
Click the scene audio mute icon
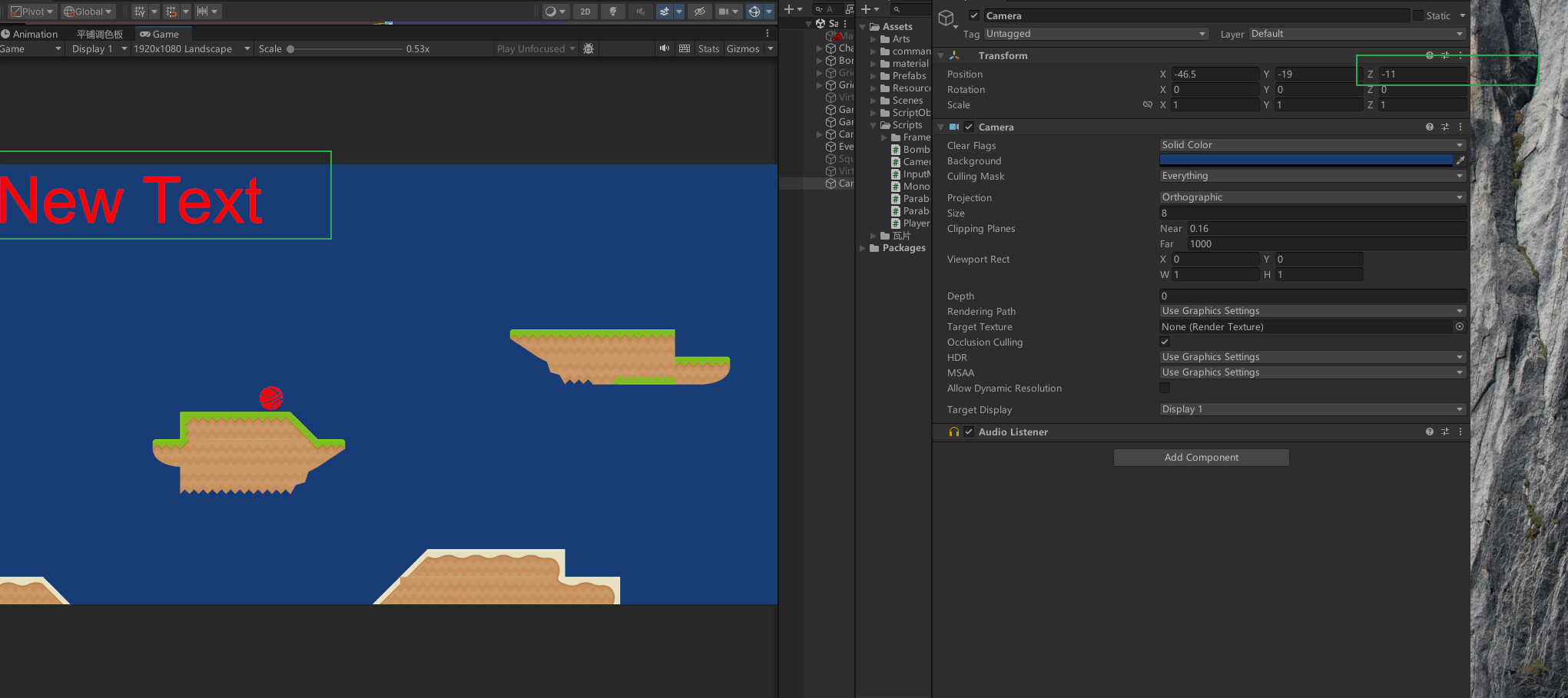click(x=641, y=12)
